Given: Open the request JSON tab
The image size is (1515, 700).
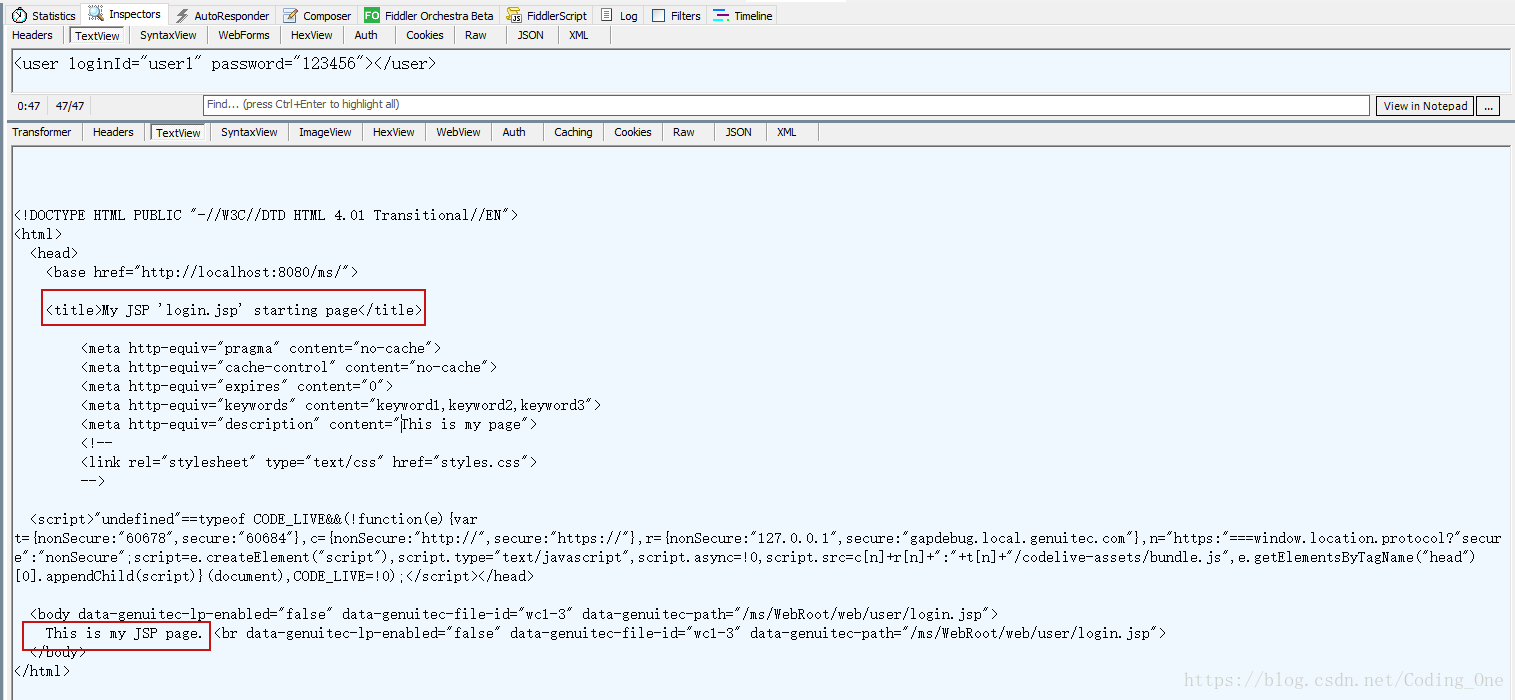Looking at the screenshot, I should point(531,35).
